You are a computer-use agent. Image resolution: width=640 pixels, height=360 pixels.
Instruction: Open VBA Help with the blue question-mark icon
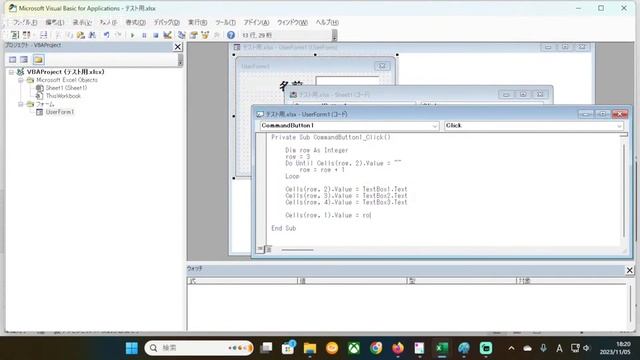click(x=231, y=35)
